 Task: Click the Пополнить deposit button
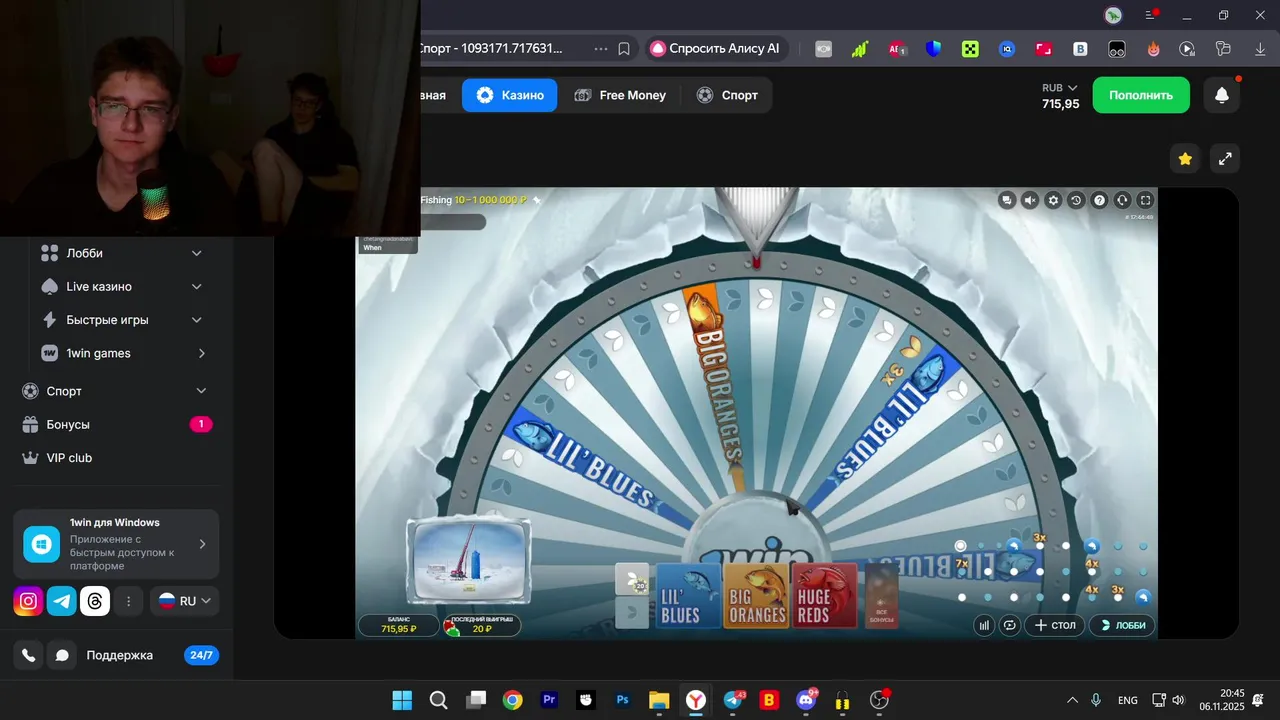point(1141,95)
